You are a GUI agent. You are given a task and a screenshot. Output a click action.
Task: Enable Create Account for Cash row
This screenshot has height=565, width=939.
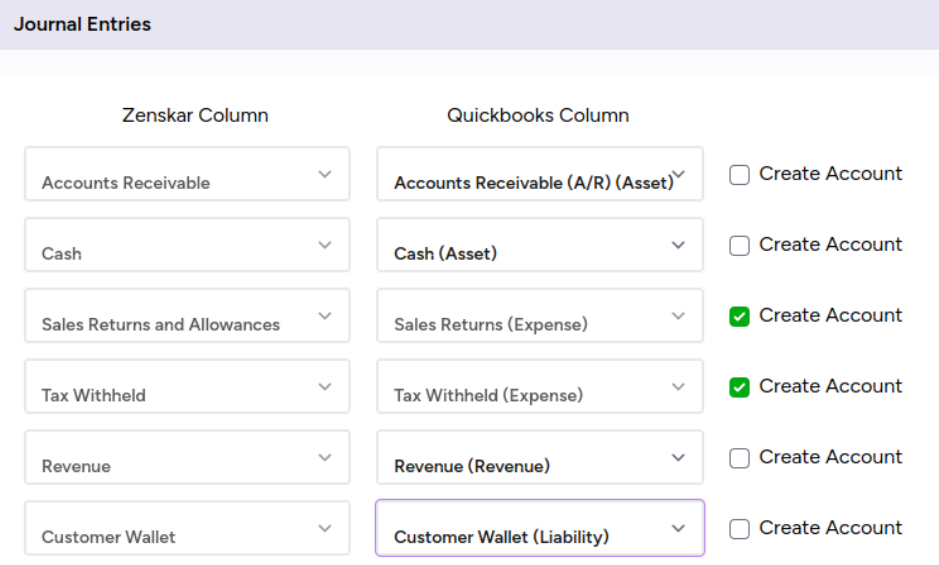pos(739,246)
